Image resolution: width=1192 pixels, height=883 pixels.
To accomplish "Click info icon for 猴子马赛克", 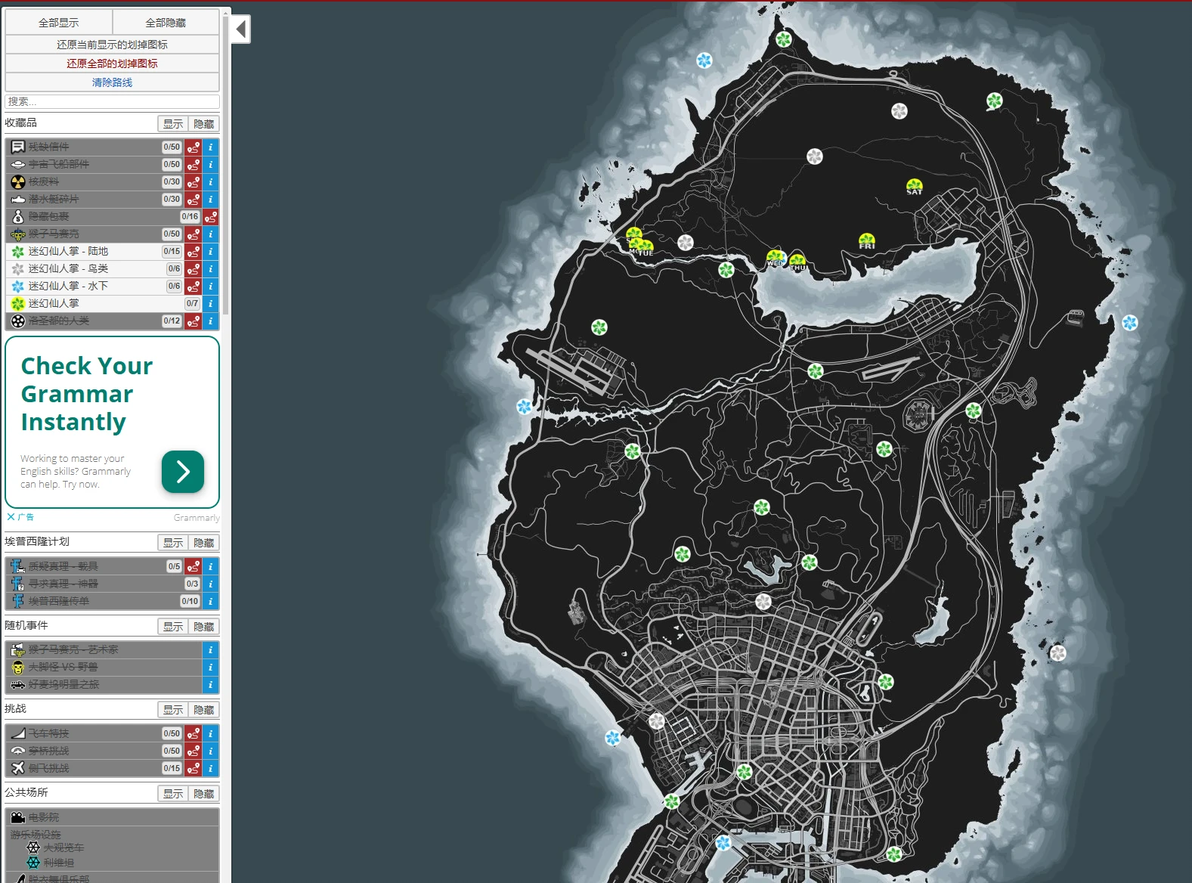I will (211, 234).
